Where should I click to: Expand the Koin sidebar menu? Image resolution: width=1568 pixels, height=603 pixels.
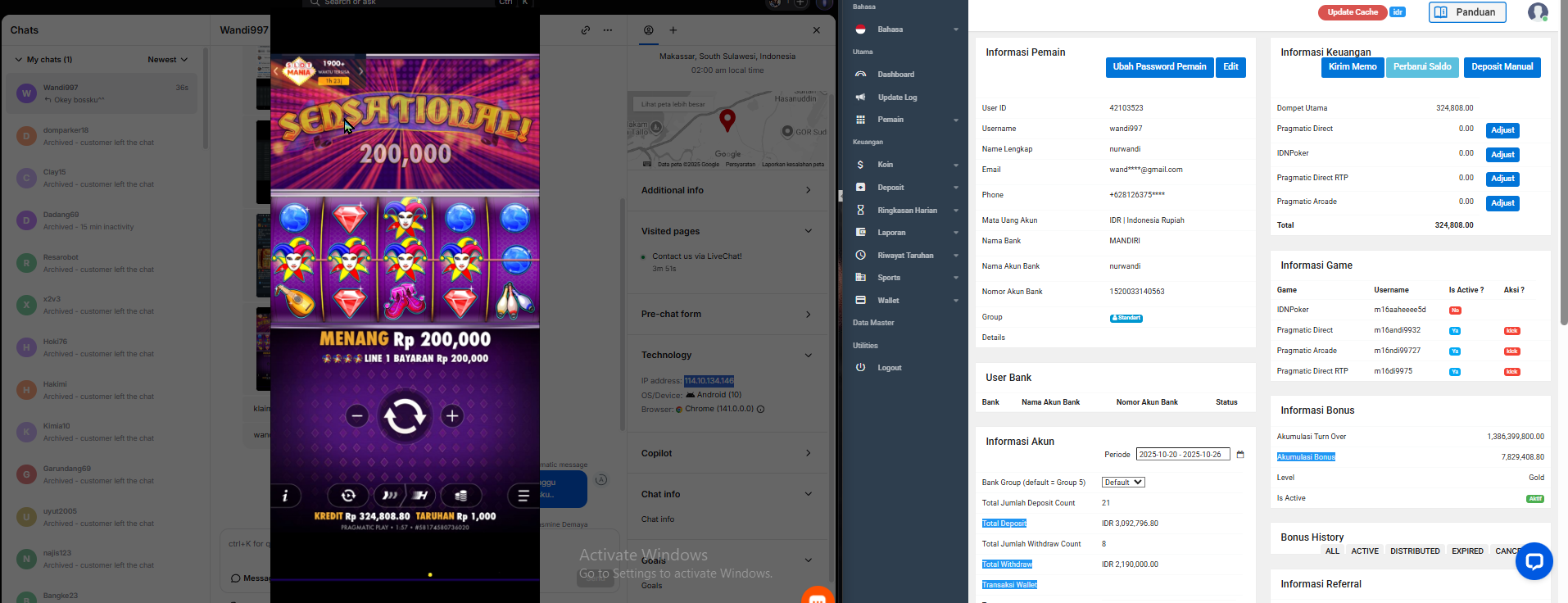coord(906,165)
